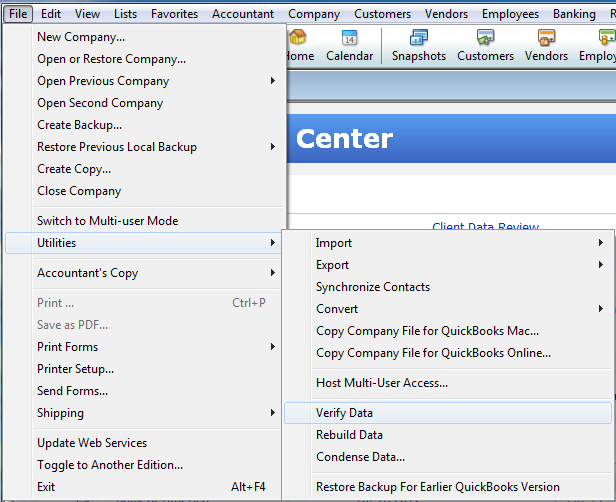Screen dimensions: 616x502
Task: Expand the Import submenu
Action: [x=333, y=243]
